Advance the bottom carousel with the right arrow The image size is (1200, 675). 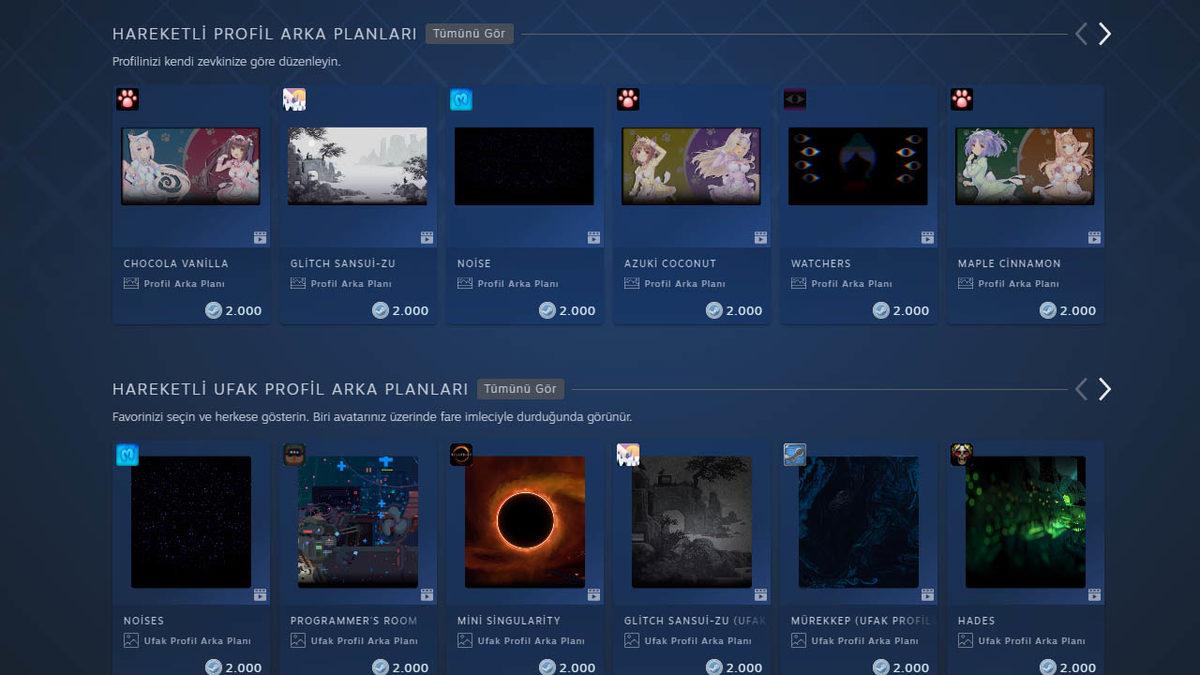click(x=1104, y=388)
